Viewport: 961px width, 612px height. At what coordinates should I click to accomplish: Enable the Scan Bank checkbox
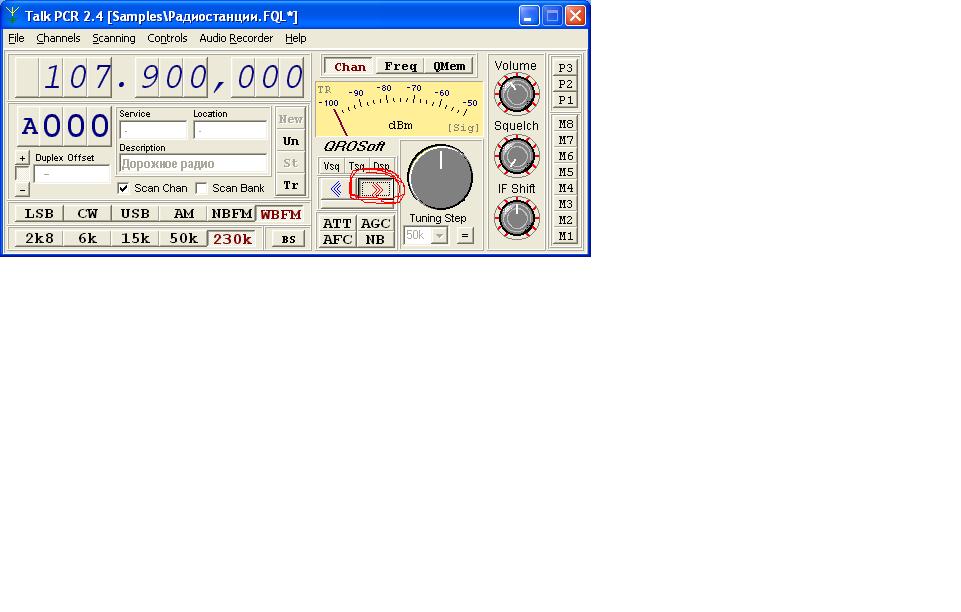pos(201,188)
